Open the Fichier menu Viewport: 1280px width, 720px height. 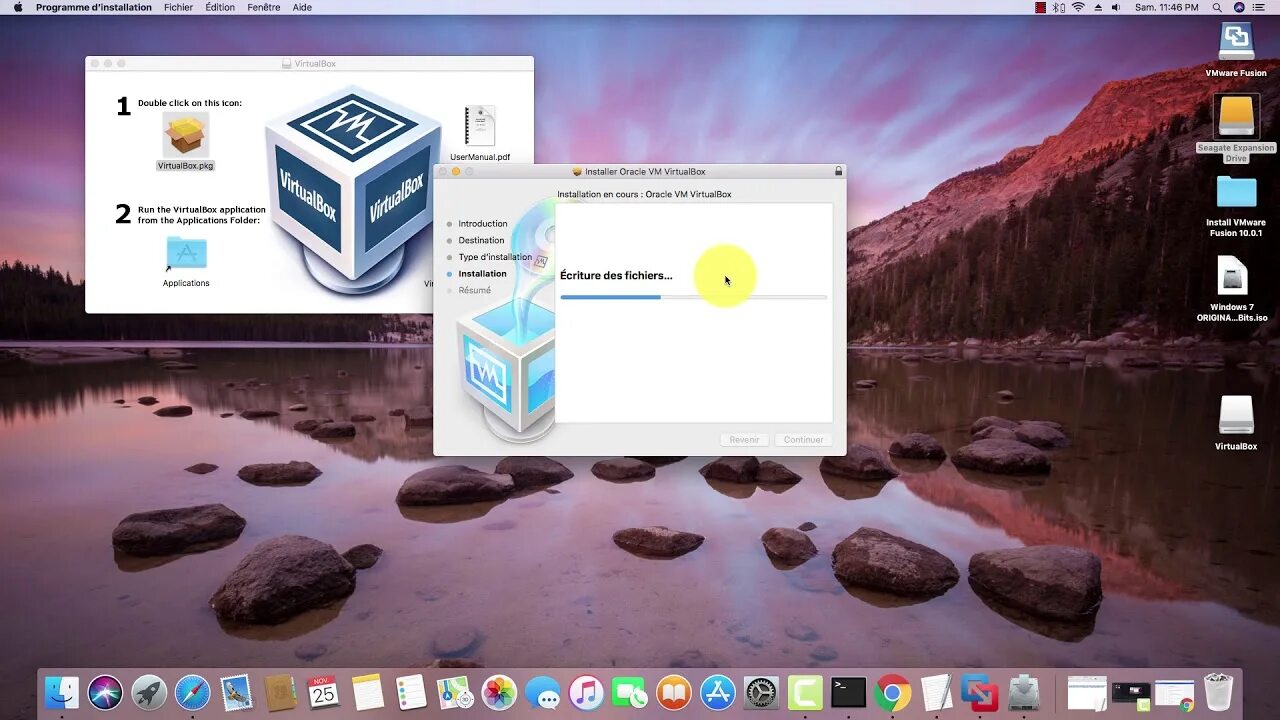(x=178, y=7)
